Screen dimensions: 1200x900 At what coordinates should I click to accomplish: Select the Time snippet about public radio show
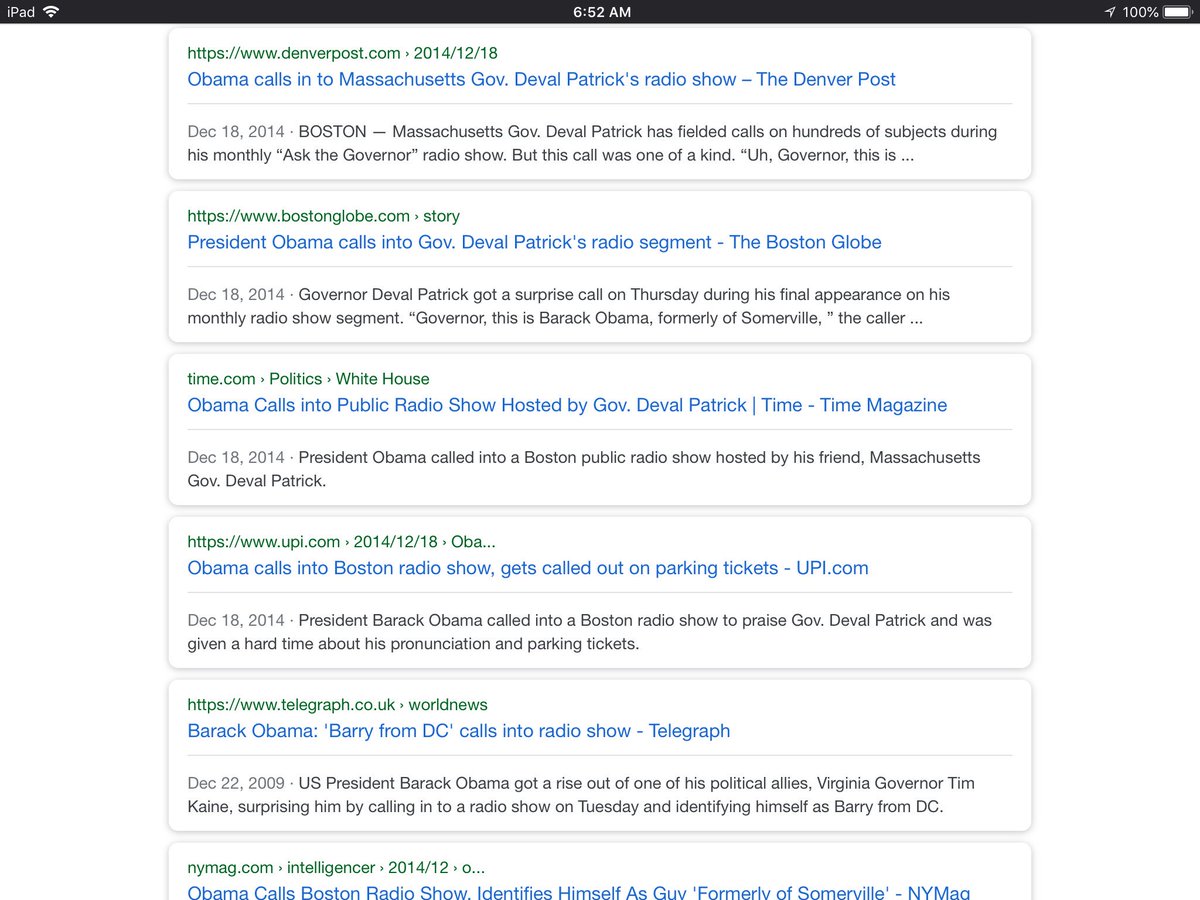point(584,469)
